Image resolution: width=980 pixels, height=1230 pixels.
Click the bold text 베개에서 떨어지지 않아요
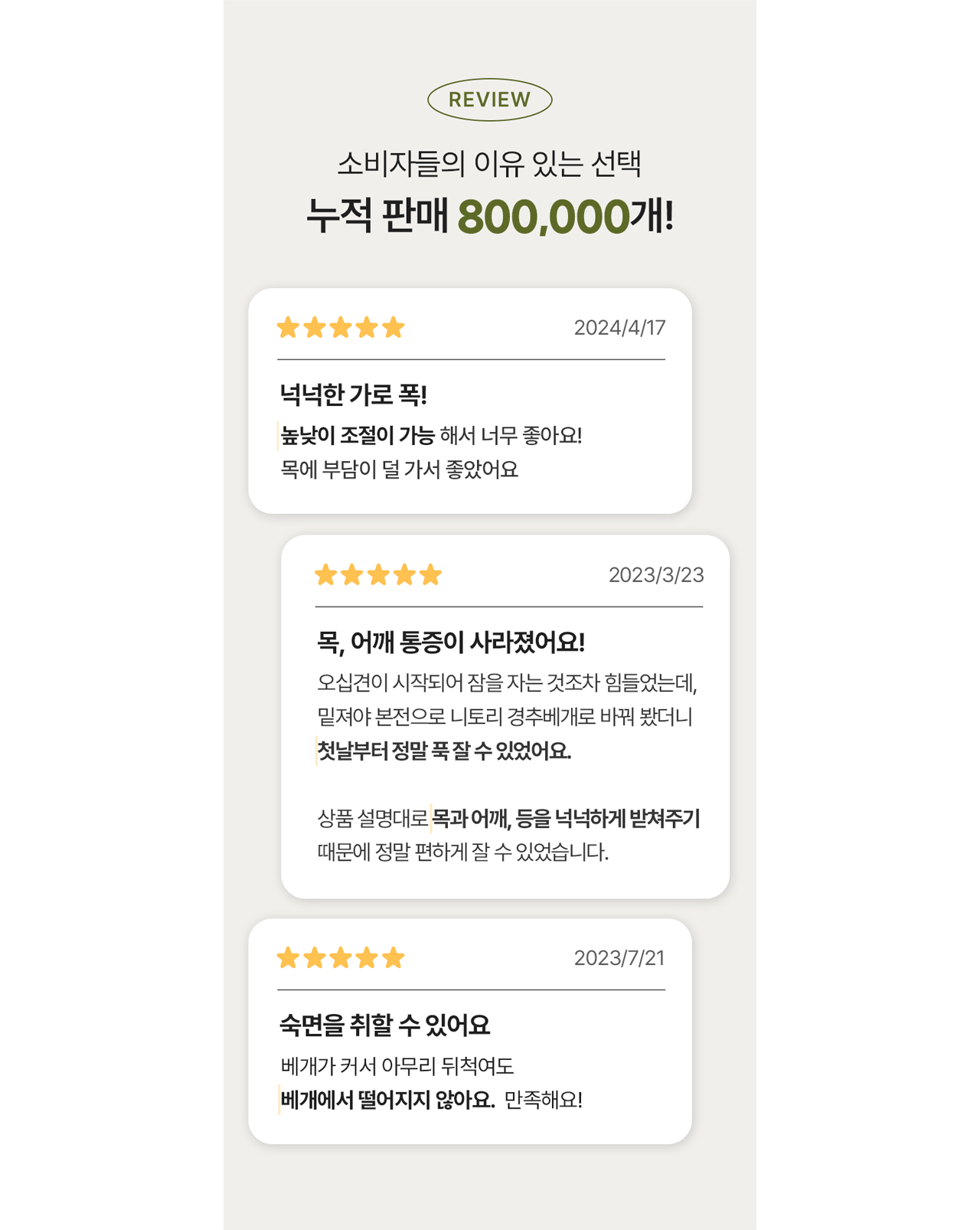[387, 1101]
